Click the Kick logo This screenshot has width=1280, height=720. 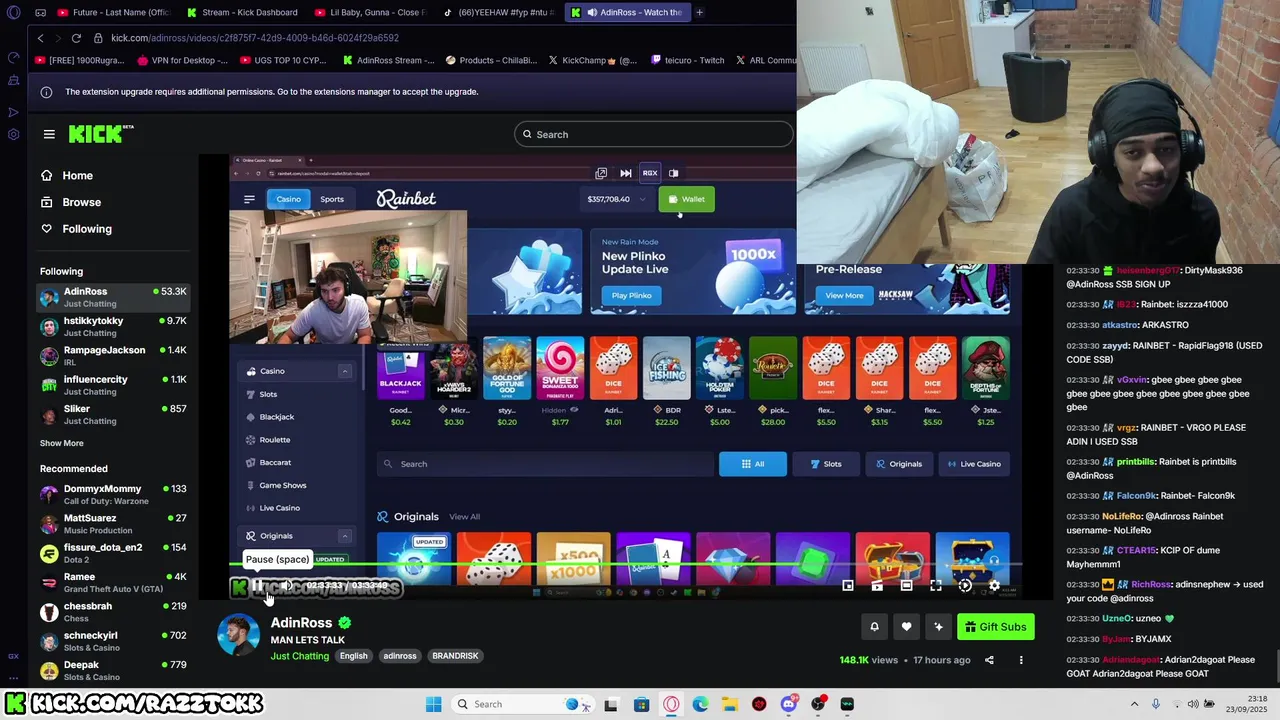click(100, 134)
